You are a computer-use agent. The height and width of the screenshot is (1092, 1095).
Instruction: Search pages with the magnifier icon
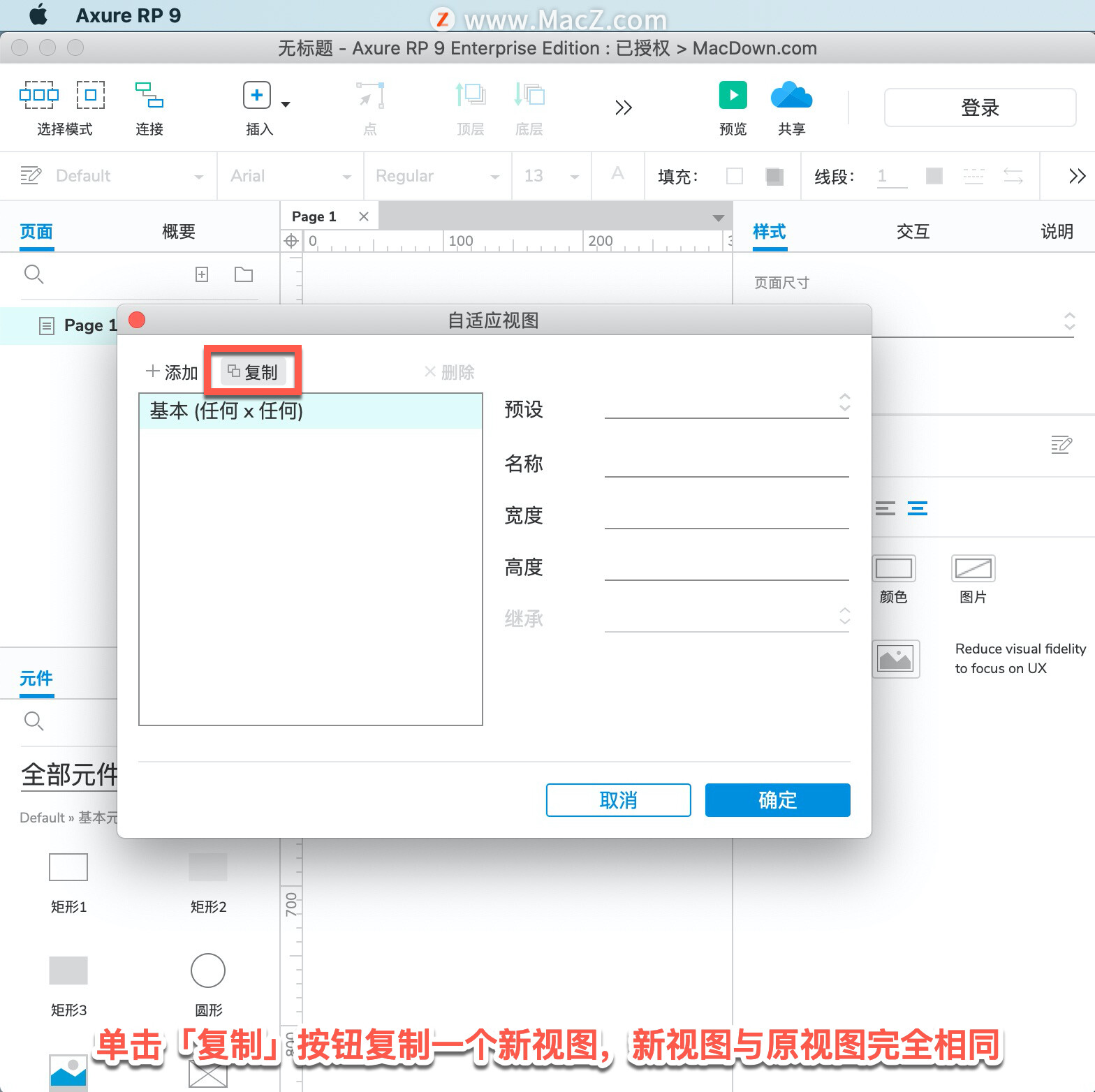pyautogui.click(x=34, y=274)
